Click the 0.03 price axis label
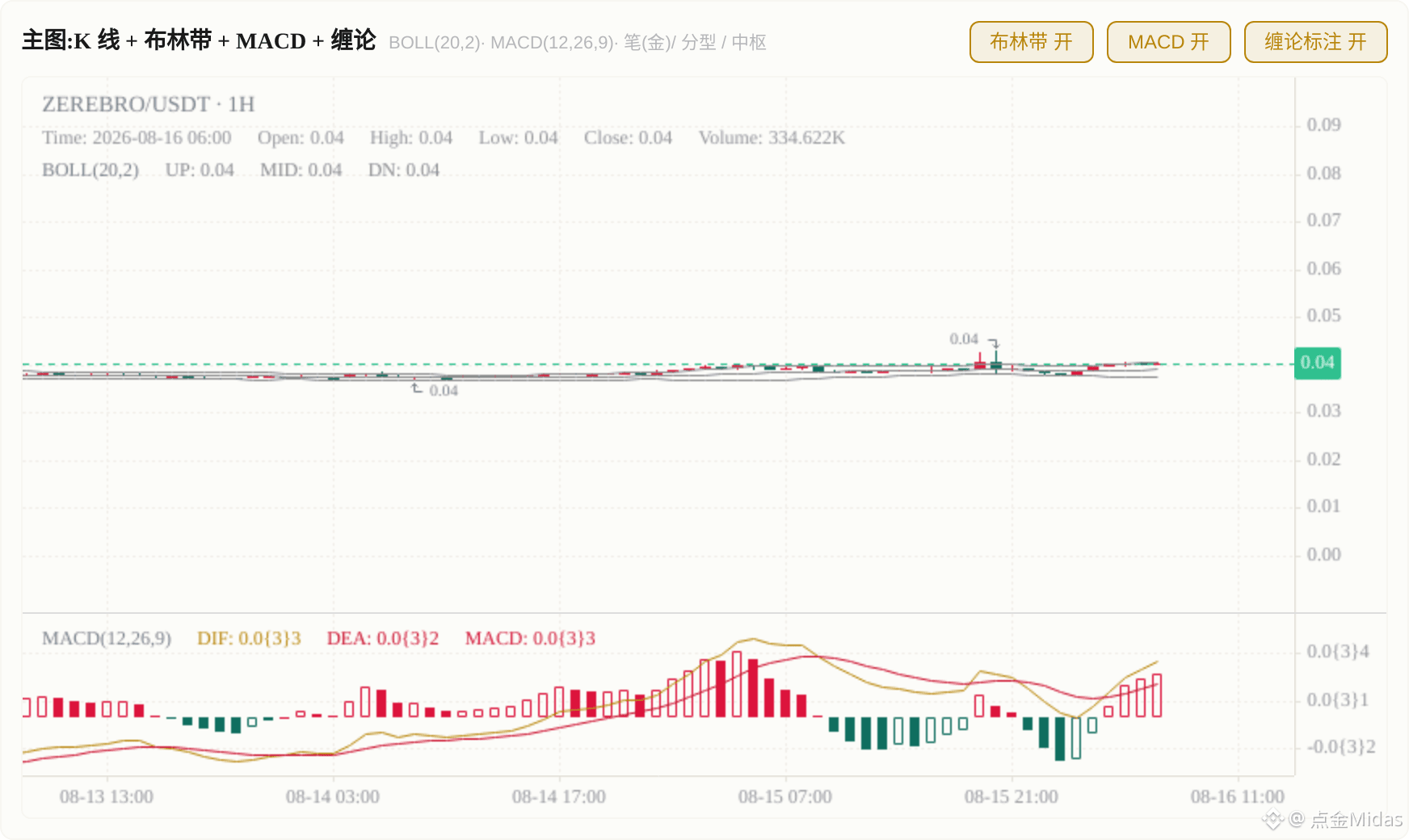 coord(1323,411)
